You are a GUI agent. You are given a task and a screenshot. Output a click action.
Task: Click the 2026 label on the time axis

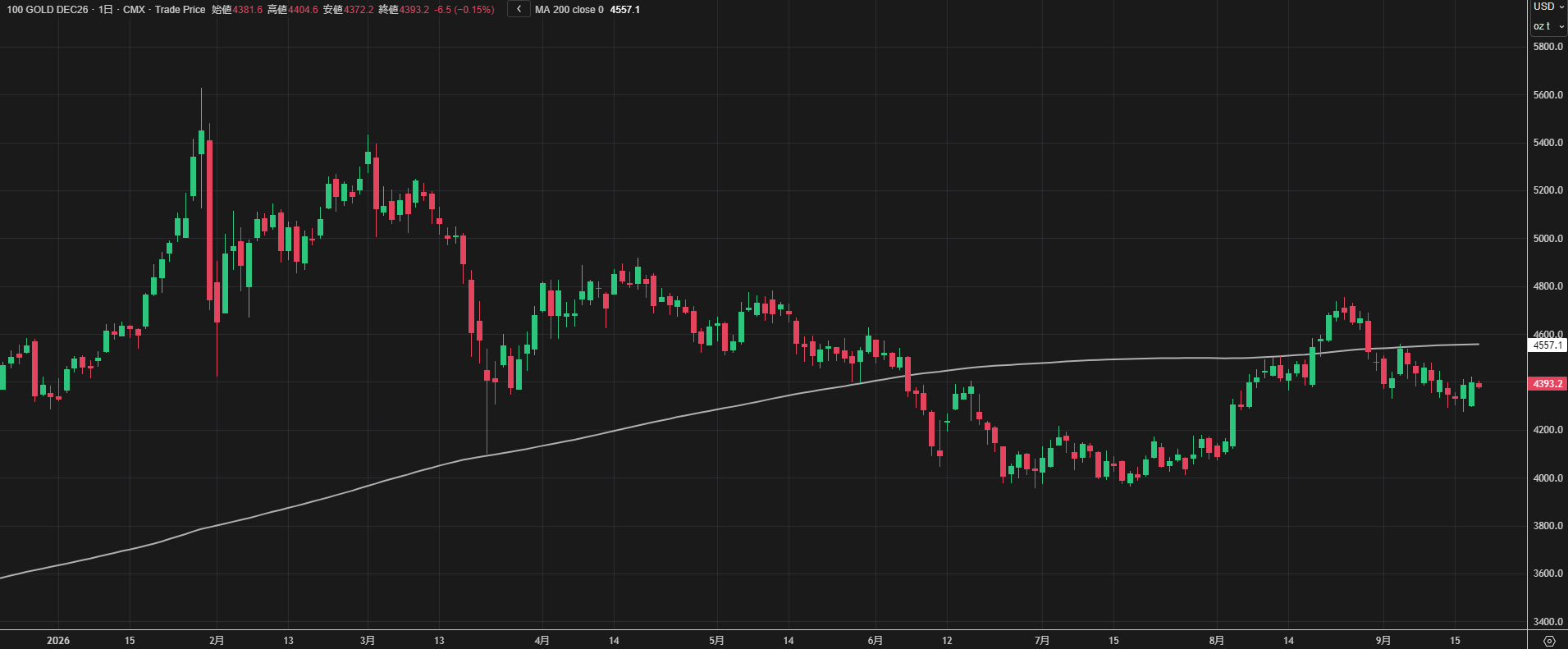58,641
